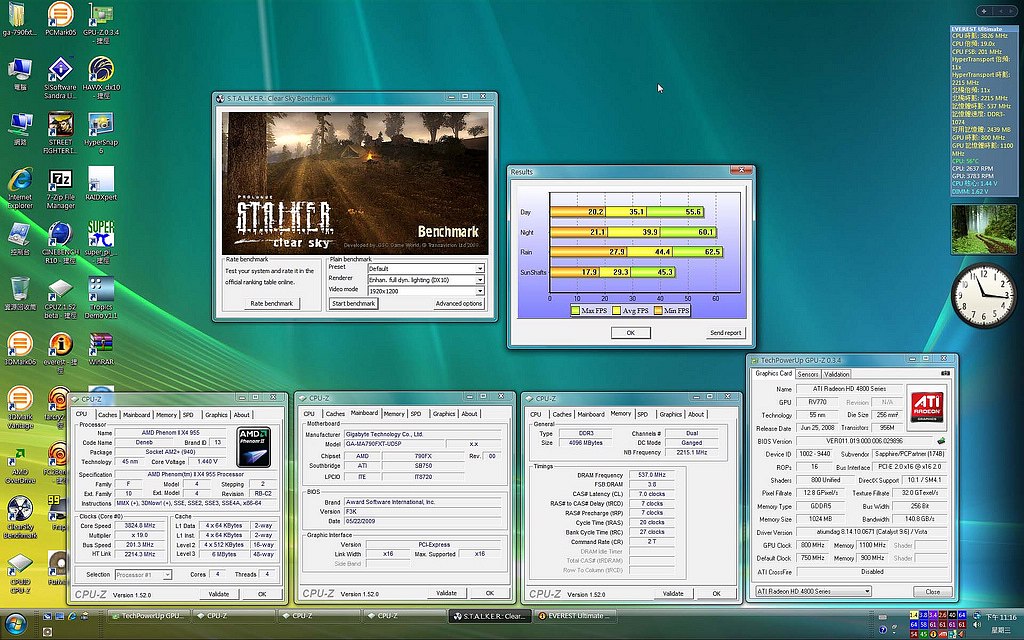This screenshot has width=1024, height=640.
Task: Open the Street Fighter desktop icon
Action: (60, 133)
